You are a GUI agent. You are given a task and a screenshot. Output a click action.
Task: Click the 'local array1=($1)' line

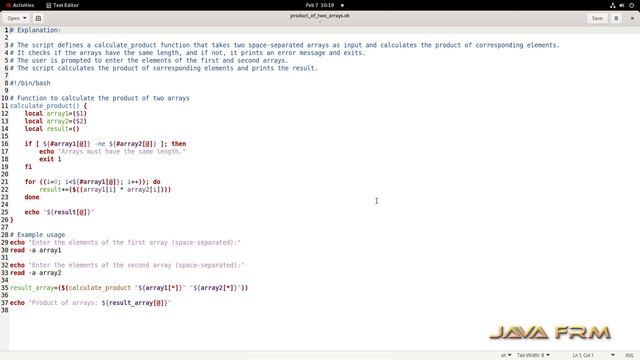56,113
